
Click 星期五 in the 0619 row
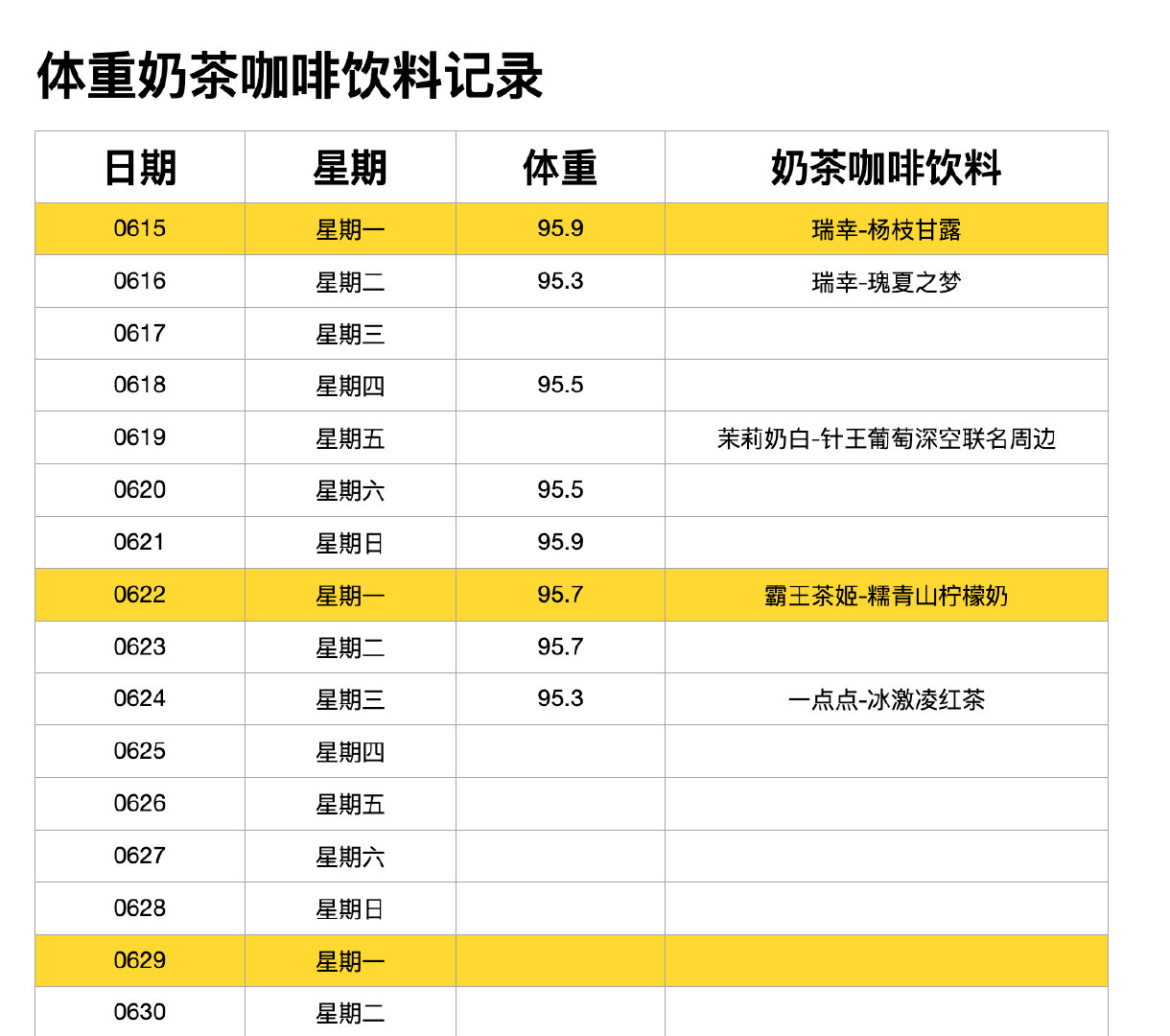[350, 438]
